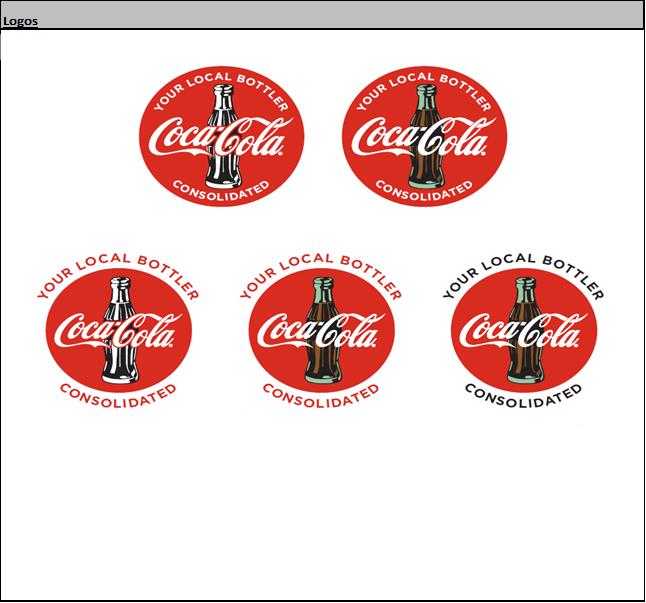Click white CONSOLIDATED text in top-left logo
The image size is (646, 603).
pos(221,190)
